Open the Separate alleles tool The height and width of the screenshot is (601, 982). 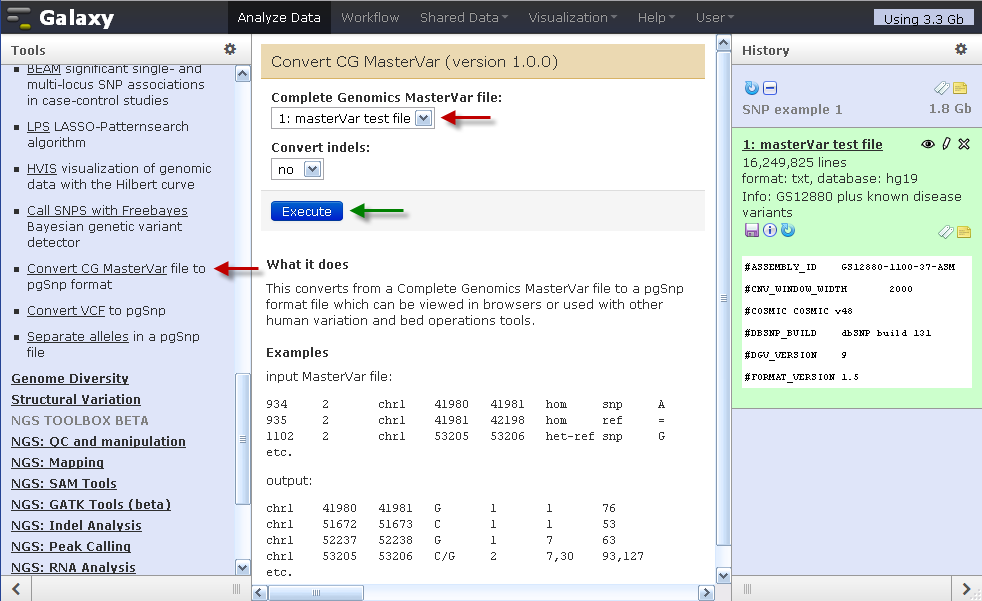pos(78,336)
